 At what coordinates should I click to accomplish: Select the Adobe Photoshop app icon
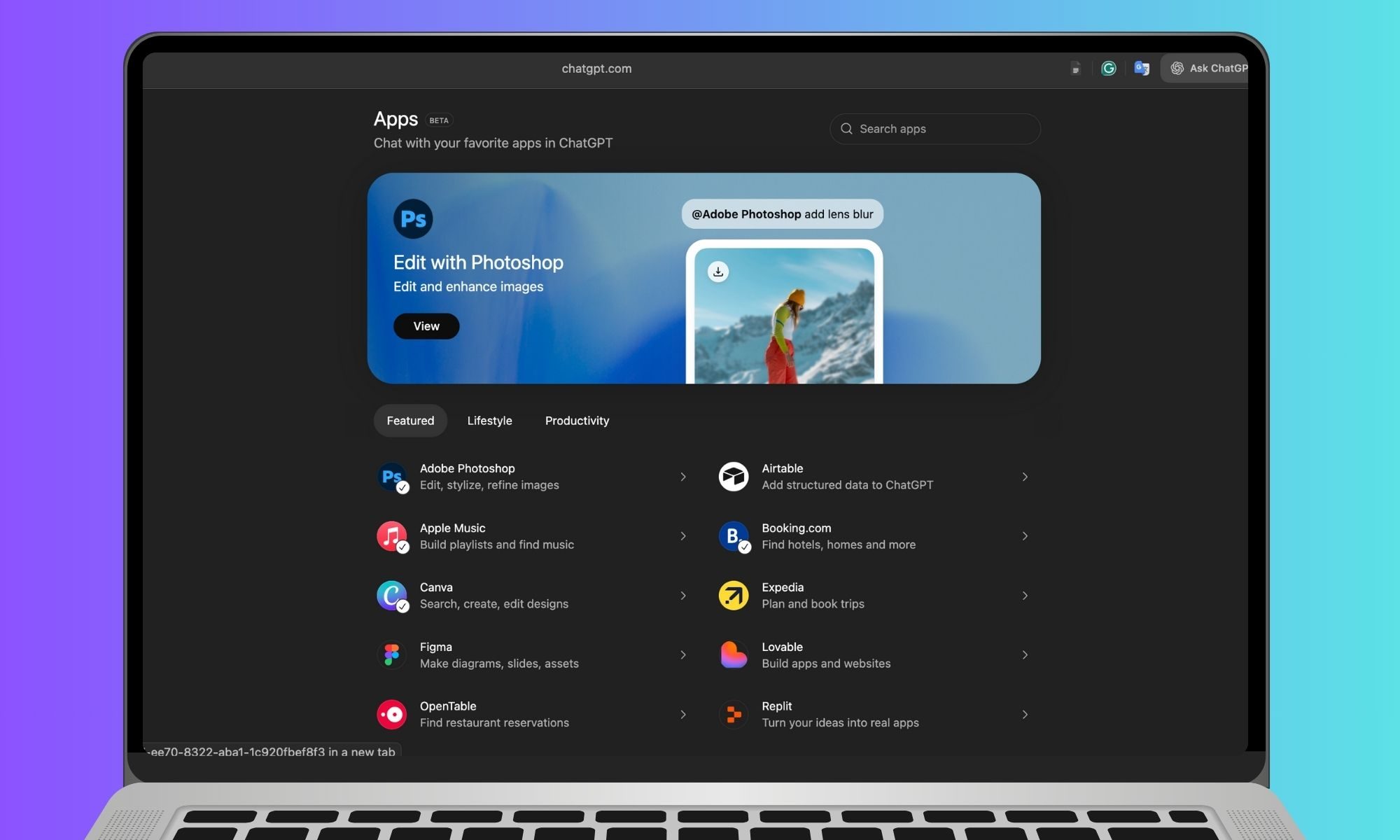(392, 476)
